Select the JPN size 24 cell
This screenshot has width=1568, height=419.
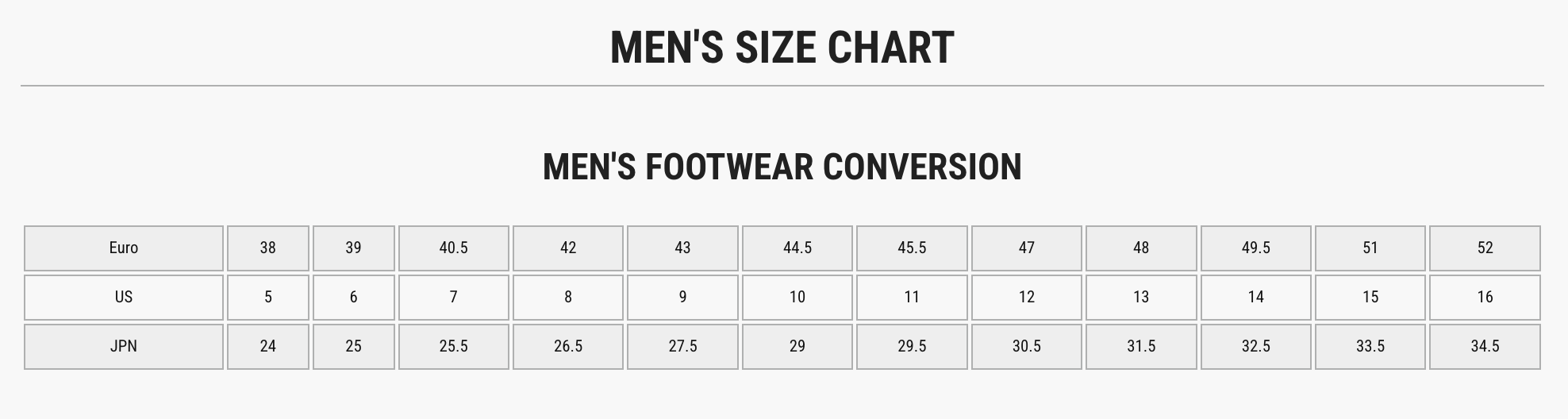point(268,347)
